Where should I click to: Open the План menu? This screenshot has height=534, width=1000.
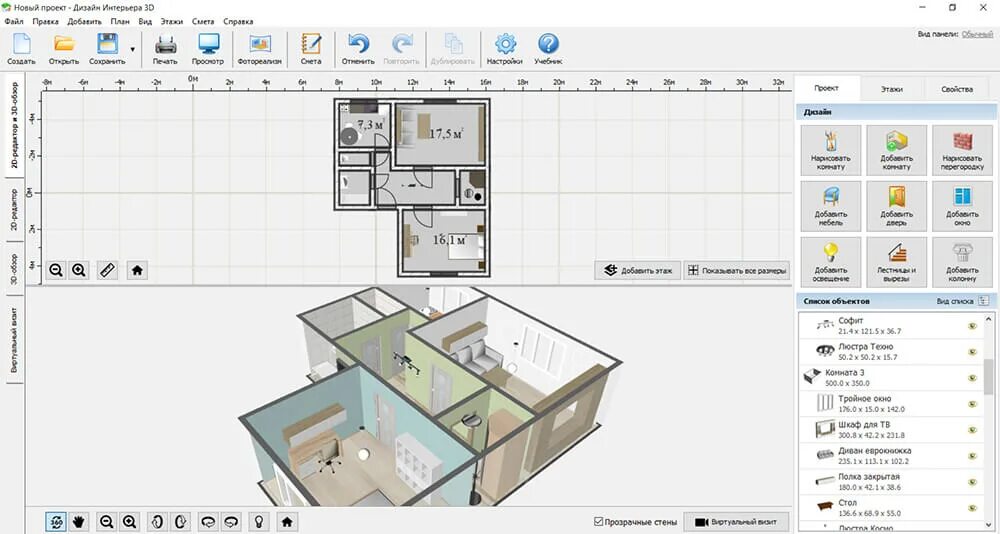pos(119,21)
